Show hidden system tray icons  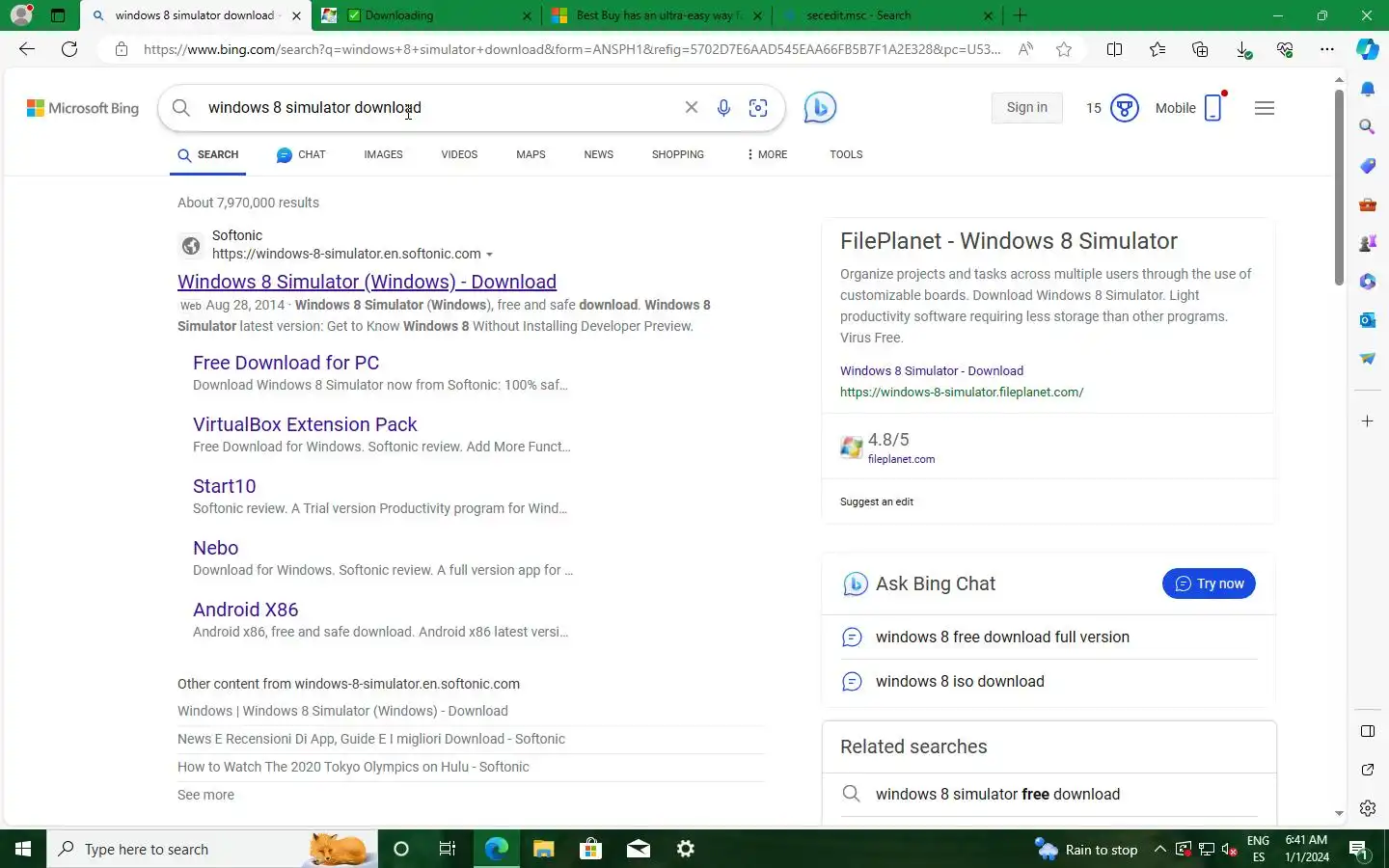(x=1159, y=850)
